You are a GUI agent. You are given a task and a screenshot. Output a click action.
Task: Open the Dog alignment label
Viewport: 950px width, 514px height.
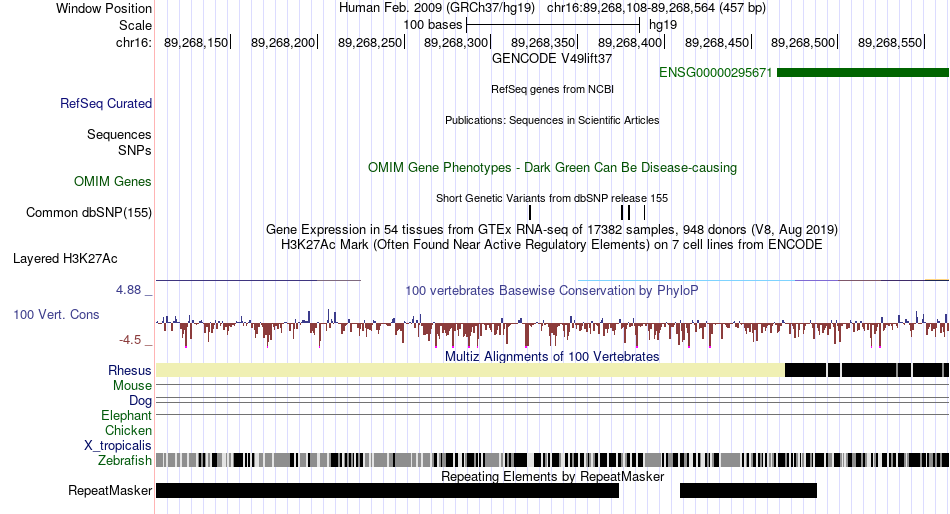point(140,401)
